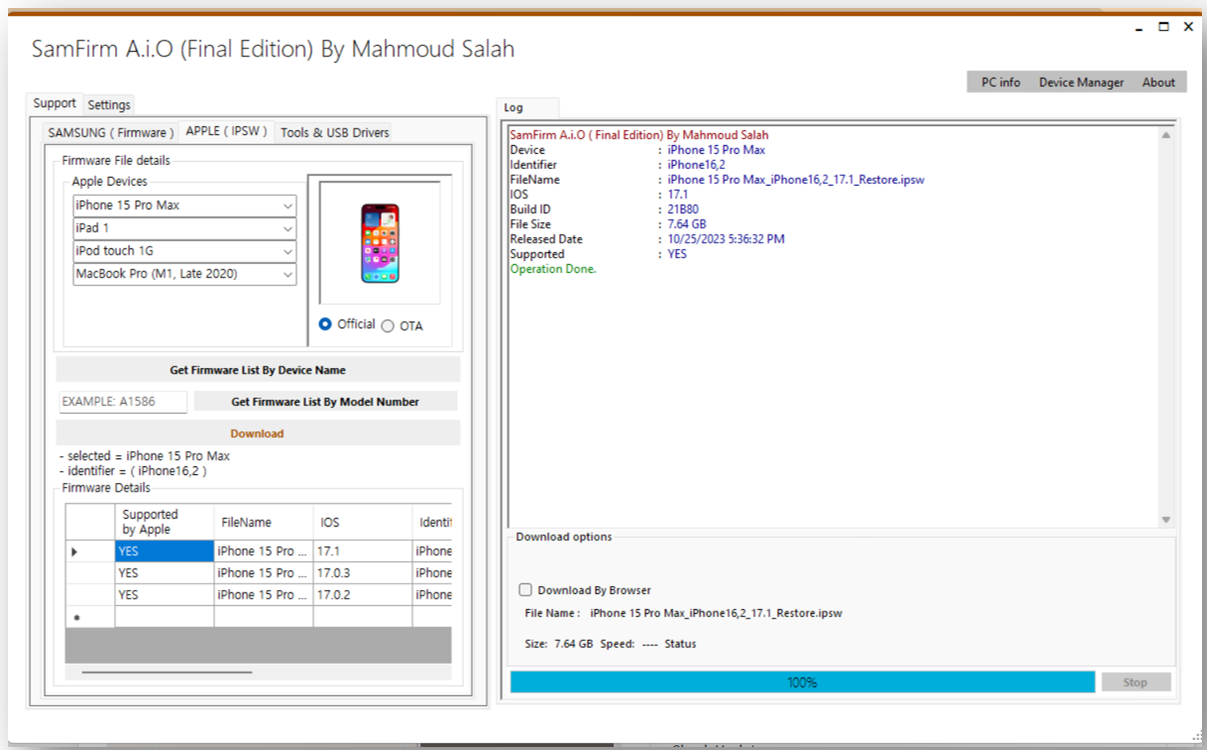Maximize the SamFirm window
Viewport: 1207px width, 750px height.
point(1164,27)
